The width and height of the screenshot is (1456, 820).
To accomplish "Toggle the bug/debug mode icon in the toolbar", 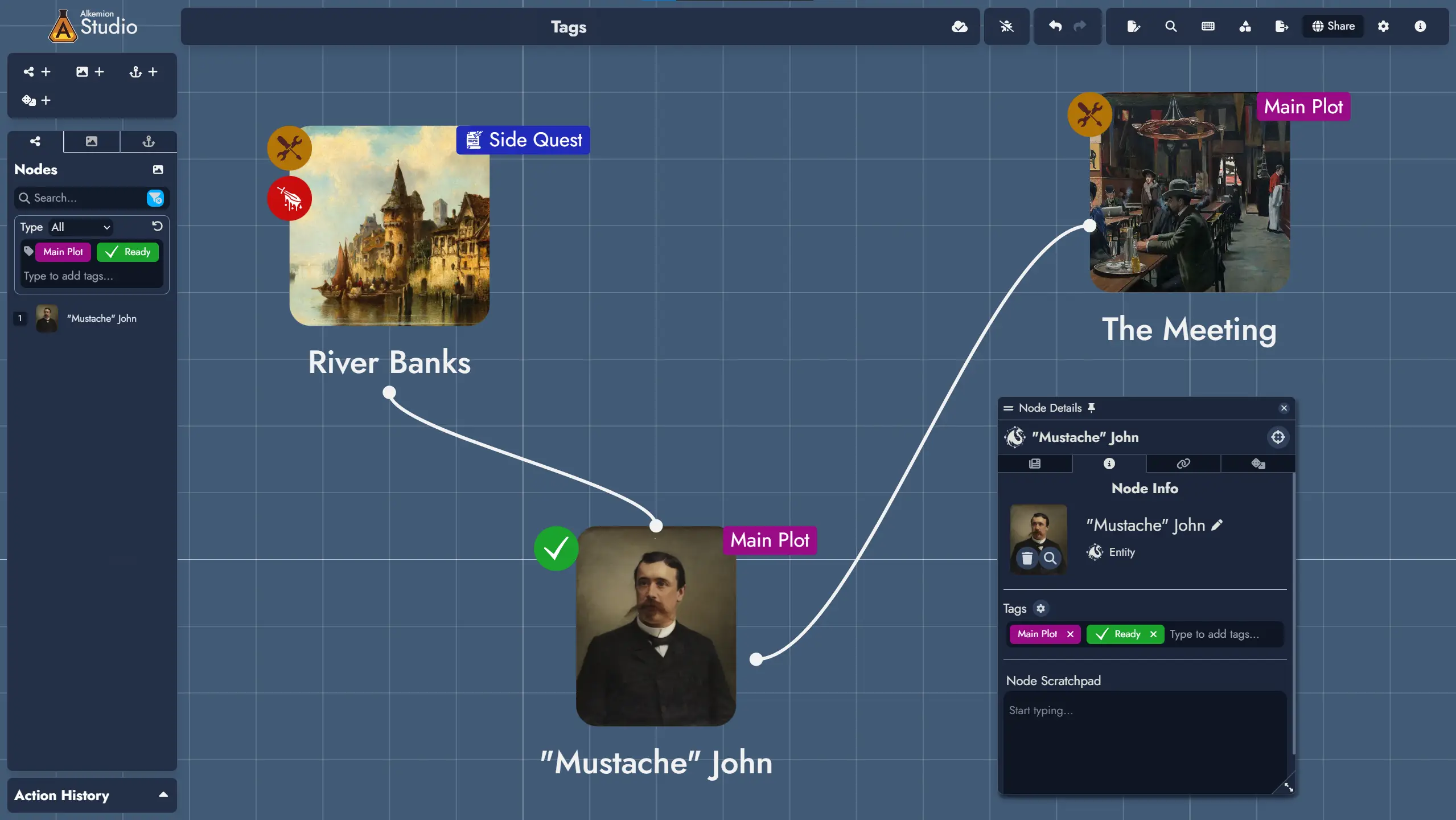I will tap(1006, 26).
